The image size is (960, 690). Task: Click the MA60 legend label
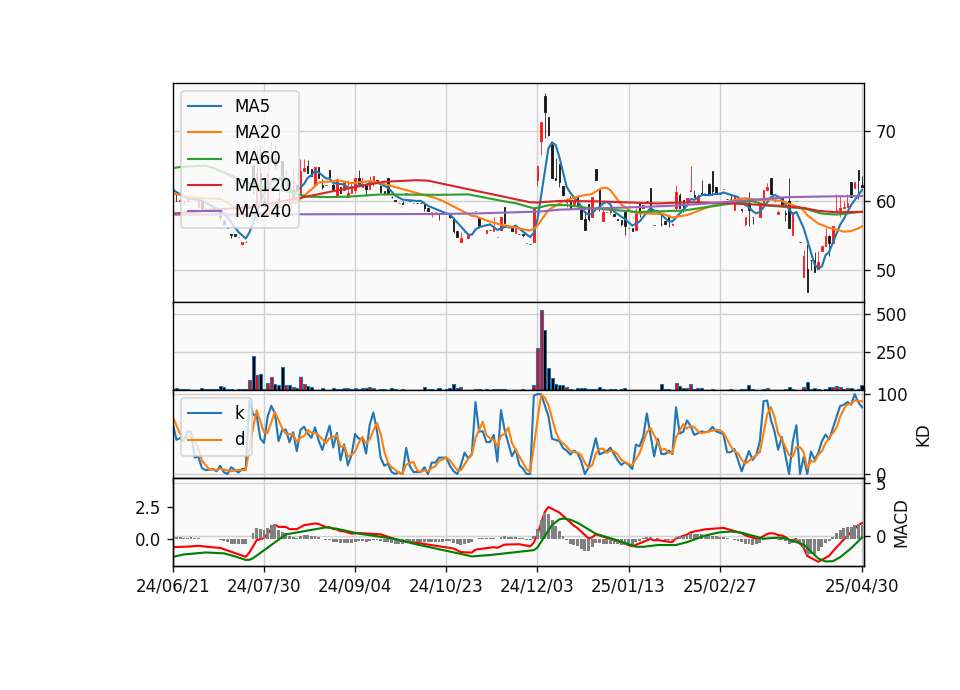point(257,158)
